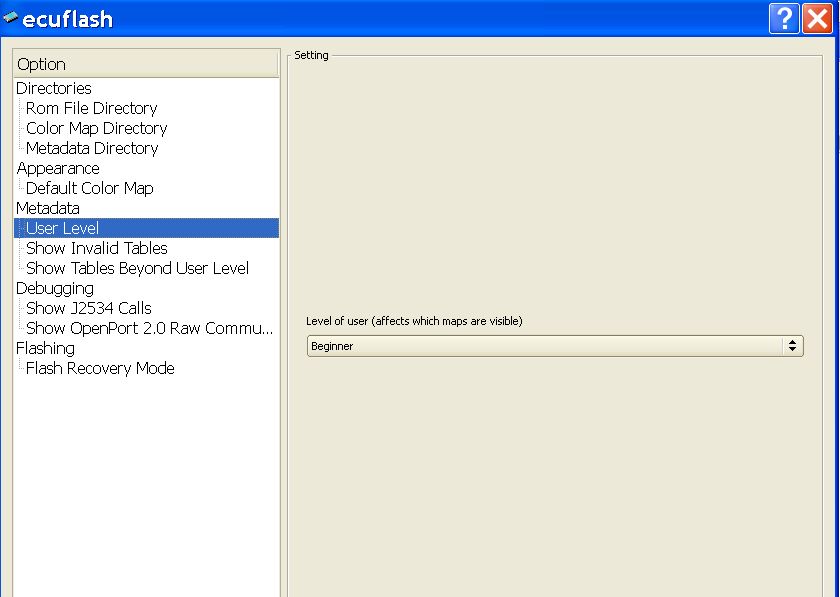Viewport: 840px width, 597px height.
Task: Select Show Tables Beyond User Level
Action: 137,268
